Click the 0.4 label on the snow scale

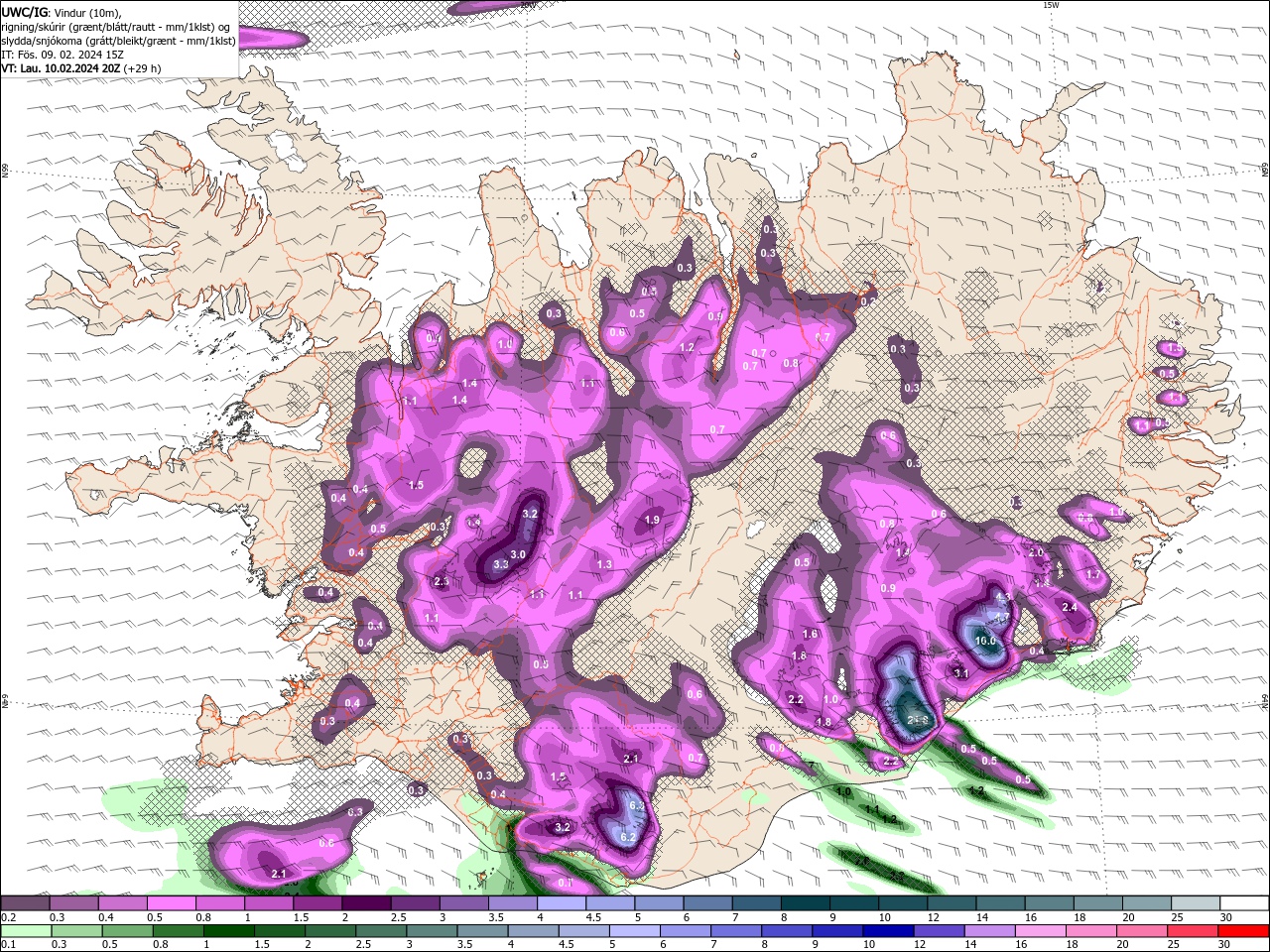pyautogui.click(x=106, y=917)
